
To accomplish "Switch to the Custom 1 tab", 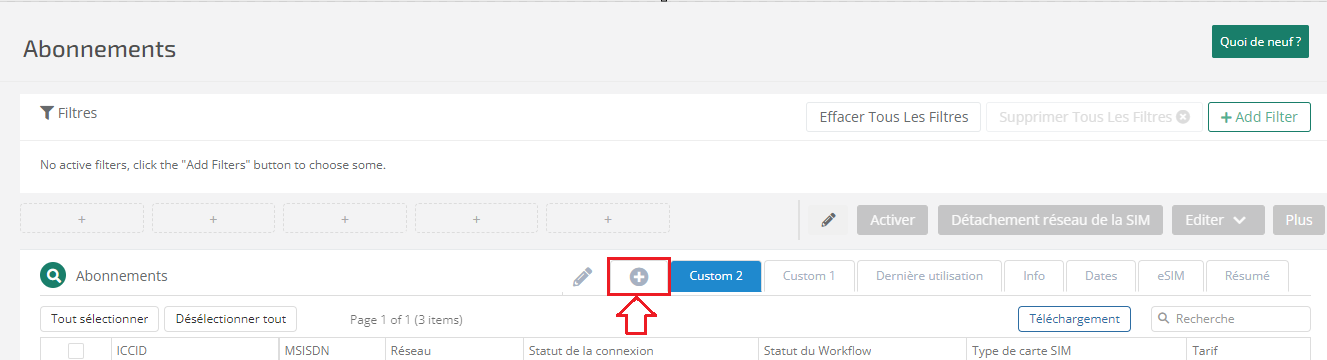I will coord(809,276).
